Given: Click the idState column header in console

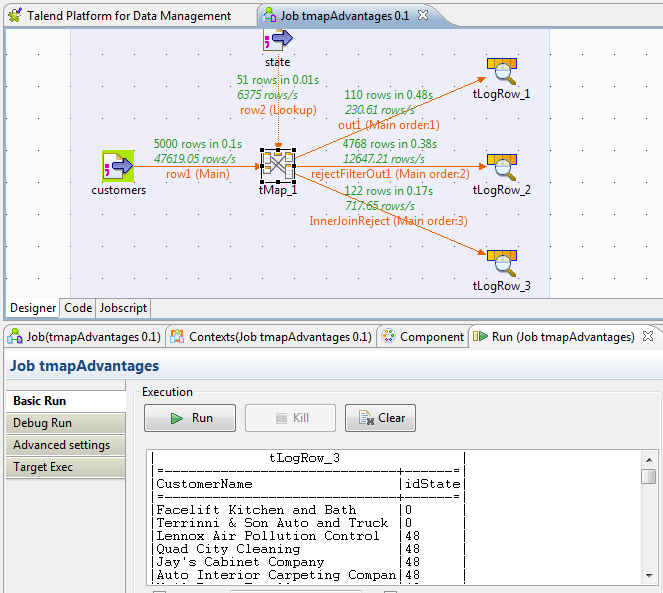Looking at the screenshot, I should tap(432, 483).
